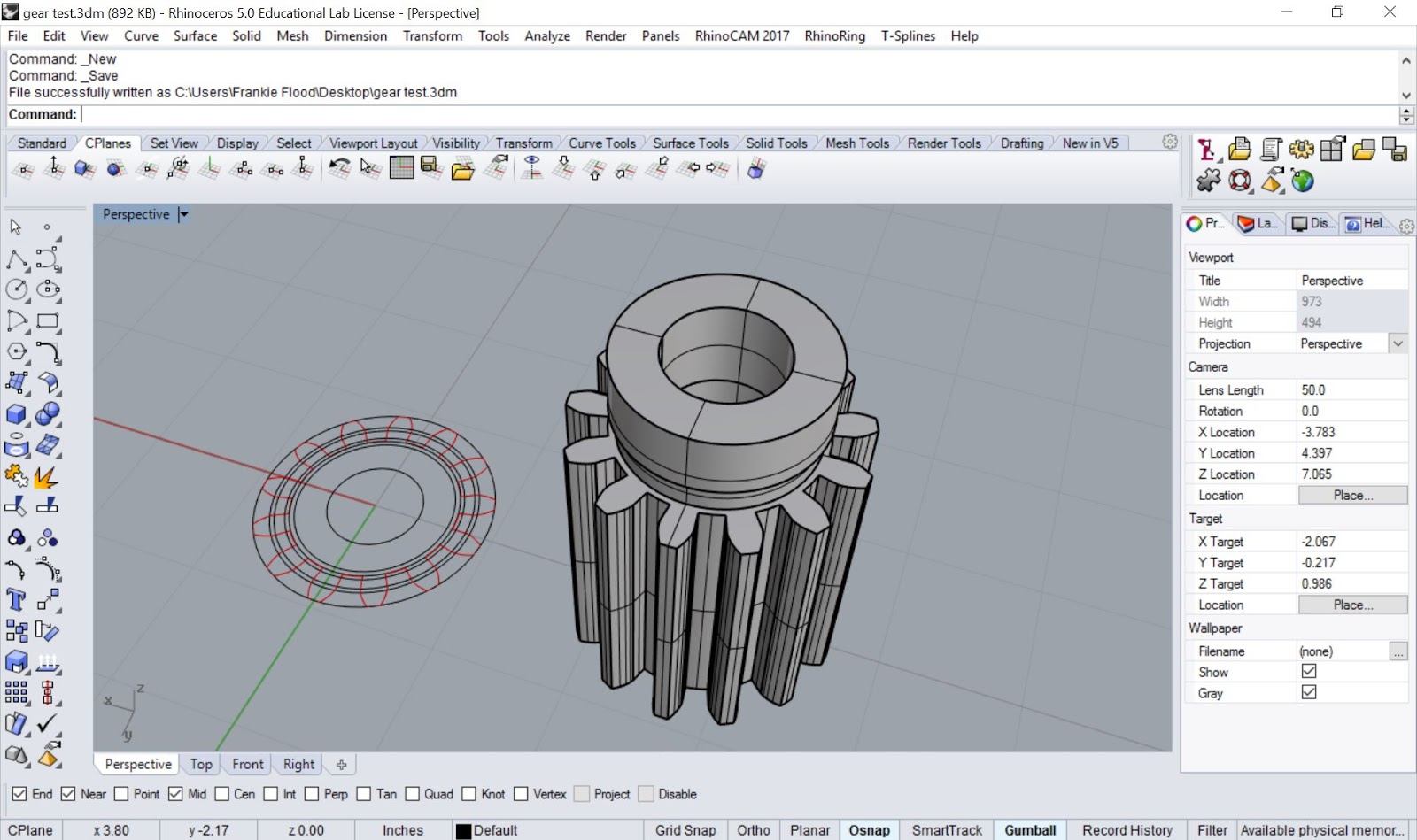Image resolution: width=1417 pixels, height=840 pixels.
Task: Select the Box solid tool
Action: [16, 414]
